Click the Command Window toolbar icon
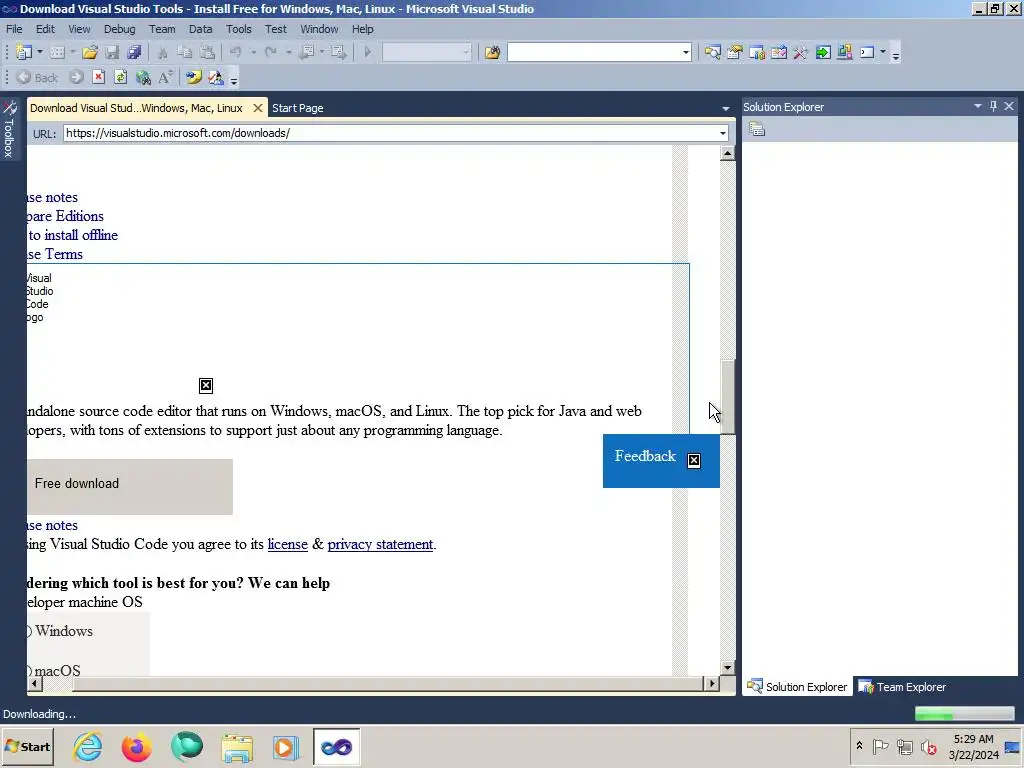Viewport: 1024px width, 768px height. [x=867, y=52]
